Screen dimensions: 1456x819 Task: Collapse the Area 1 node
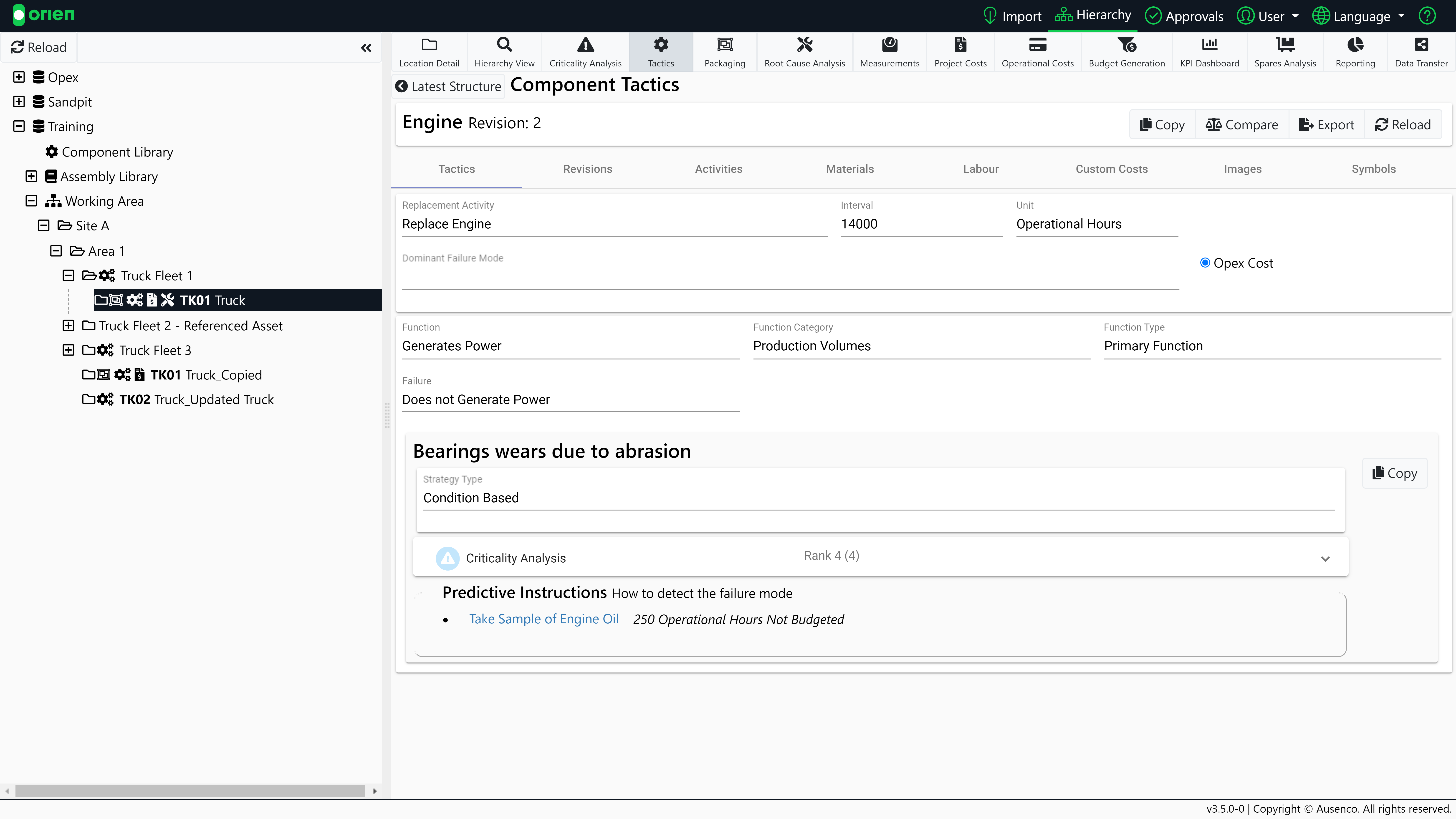pos(56,250)
